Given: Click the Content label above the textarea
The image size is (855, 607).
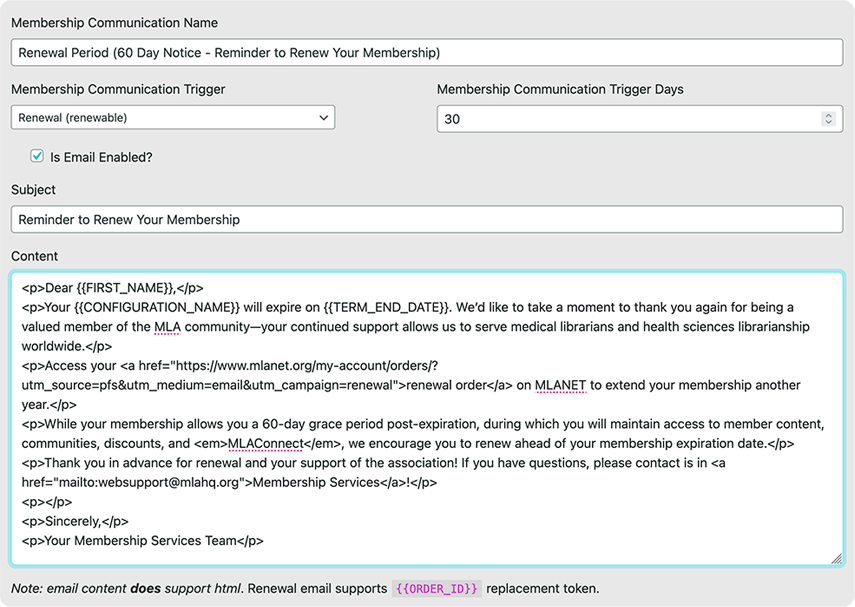Looking at the screenshot, I should click(x=35, y=256).
